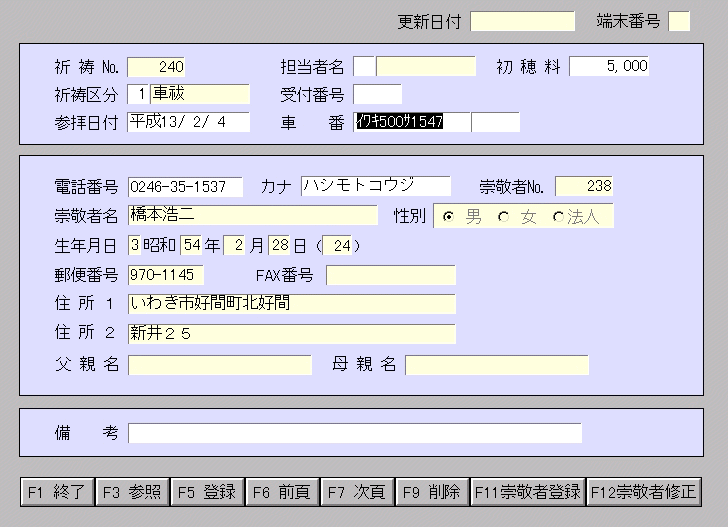Click the small 担当者名 code field
The width and height of the screenshot is (728, 527).
coord(364,66)
